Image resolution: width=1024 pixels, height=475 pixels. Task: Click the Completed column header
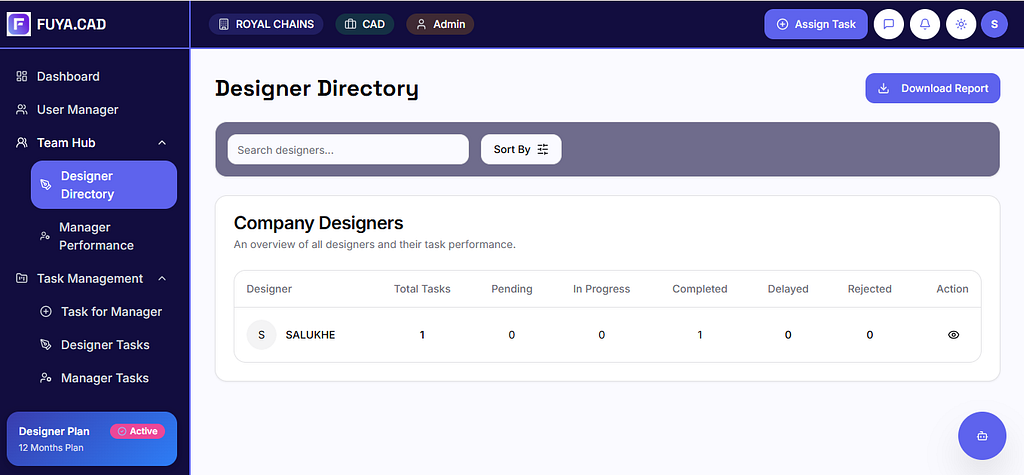[699, 289]
